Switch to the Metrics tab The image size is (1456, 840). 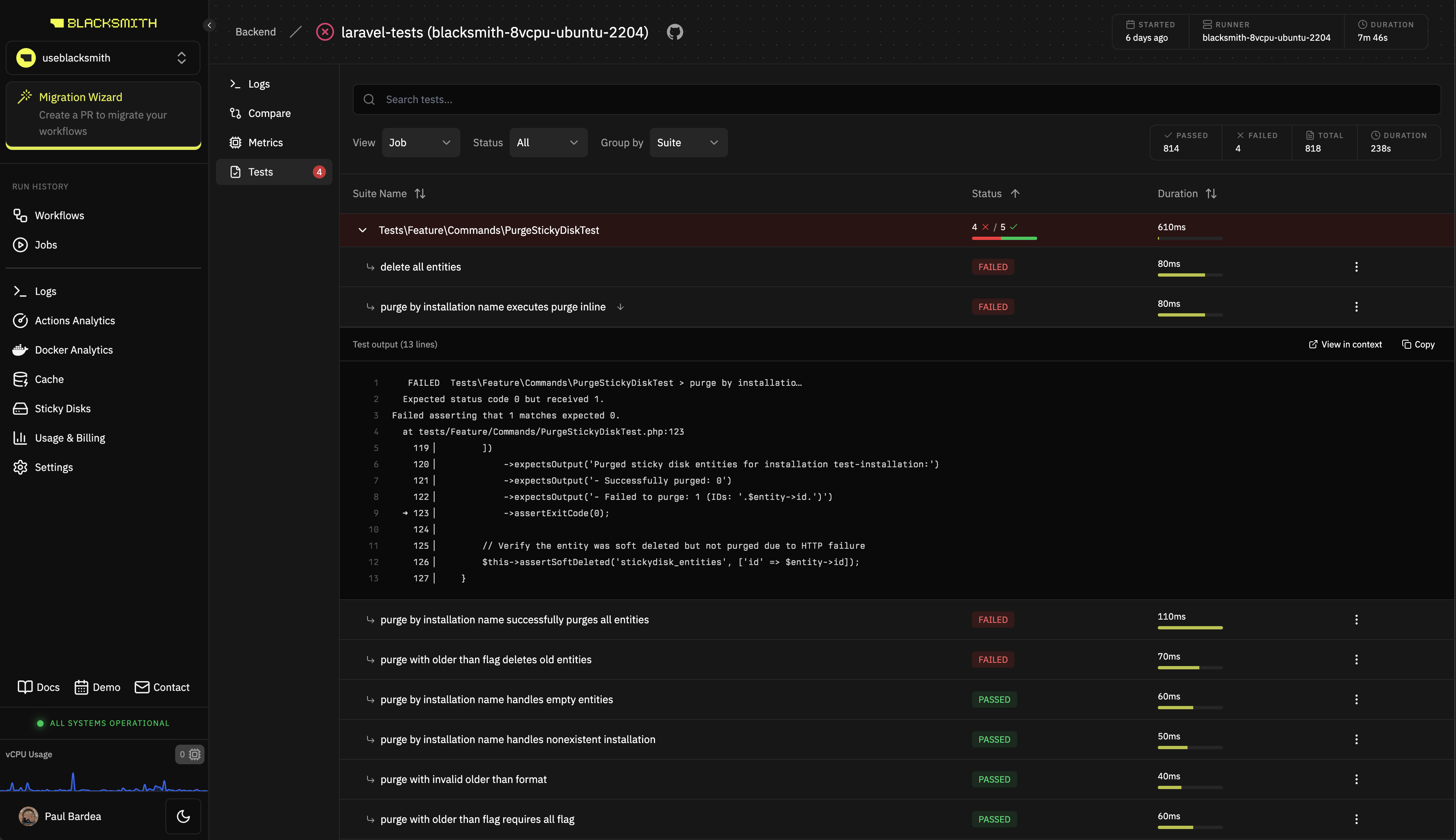(265, 143)
